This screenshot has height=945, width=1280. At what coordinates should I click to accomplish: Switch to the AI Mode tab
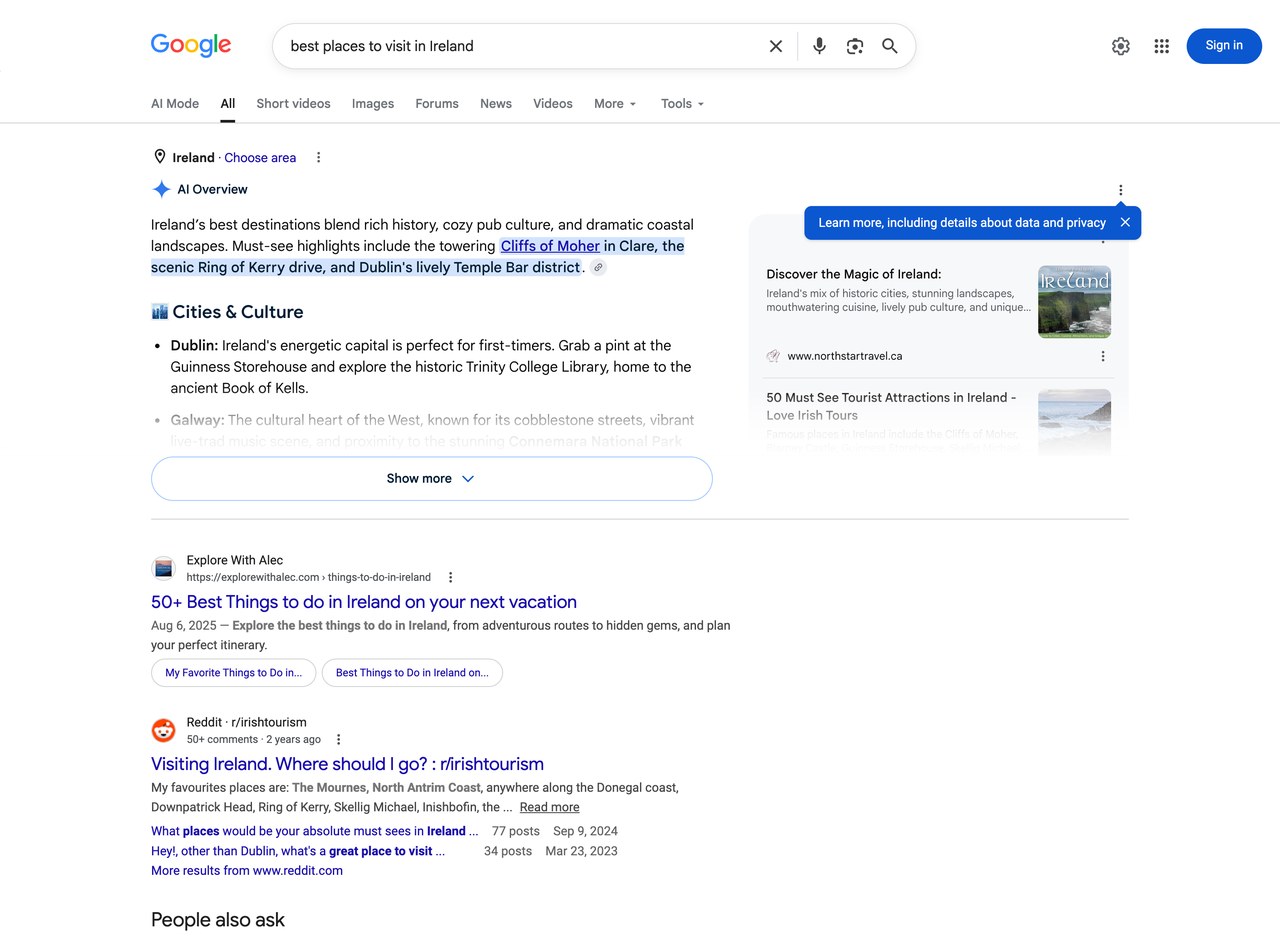(x=175, y=104)
